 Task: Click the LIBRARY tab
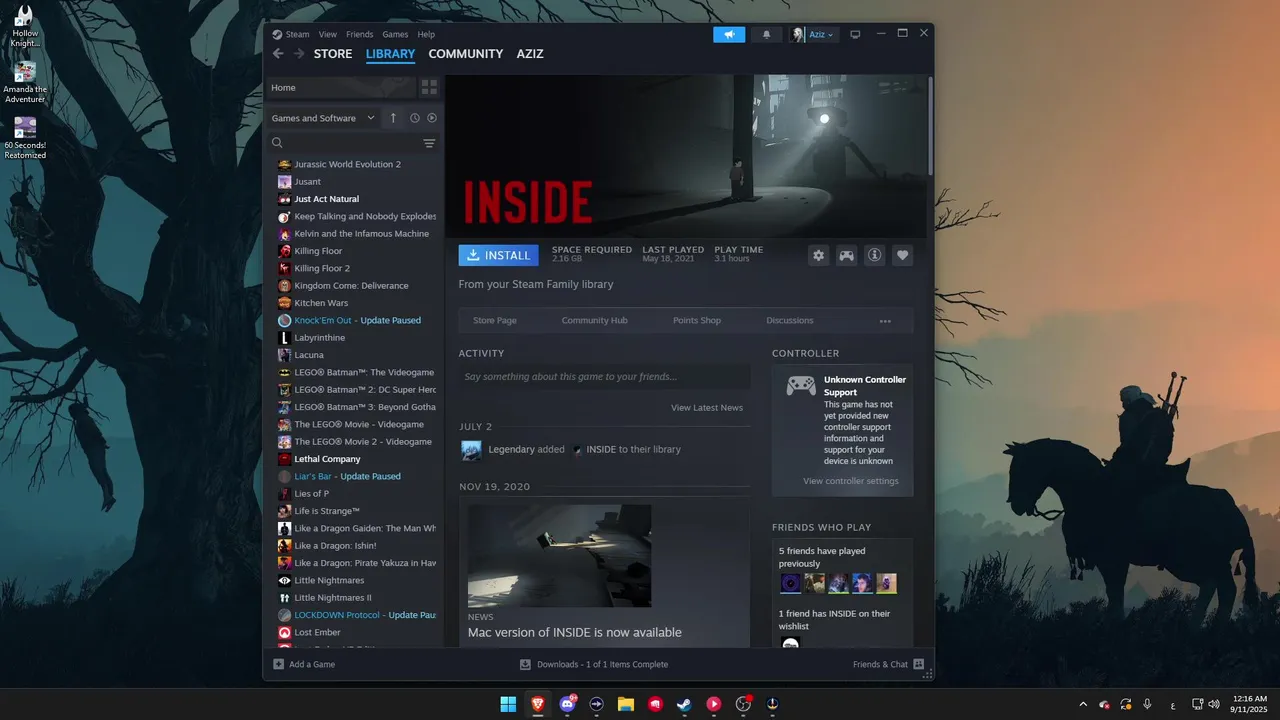[x=390, y=54]
